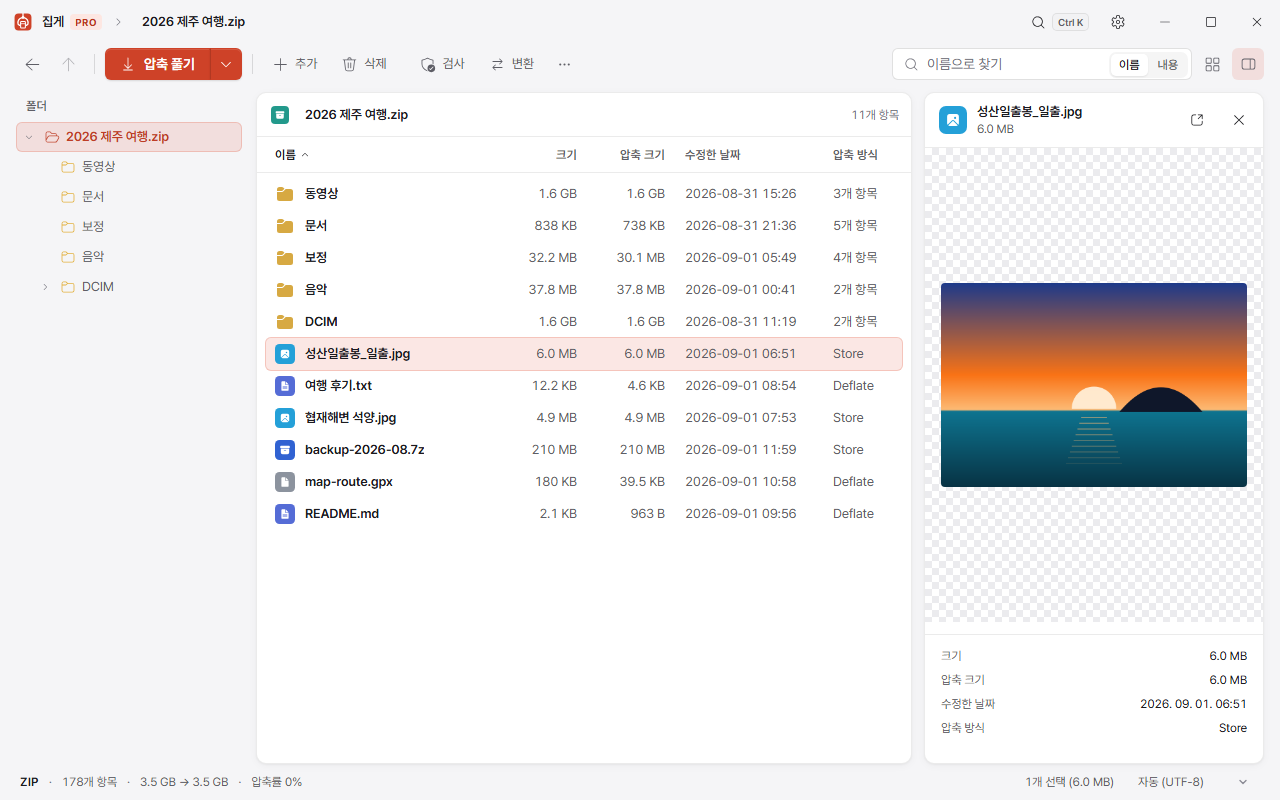This screenshot has height=800, width=1280.
Task: Click the 협재해변 석양.jpg image icon
Action: pyautogui.click(x=285, y=418)
